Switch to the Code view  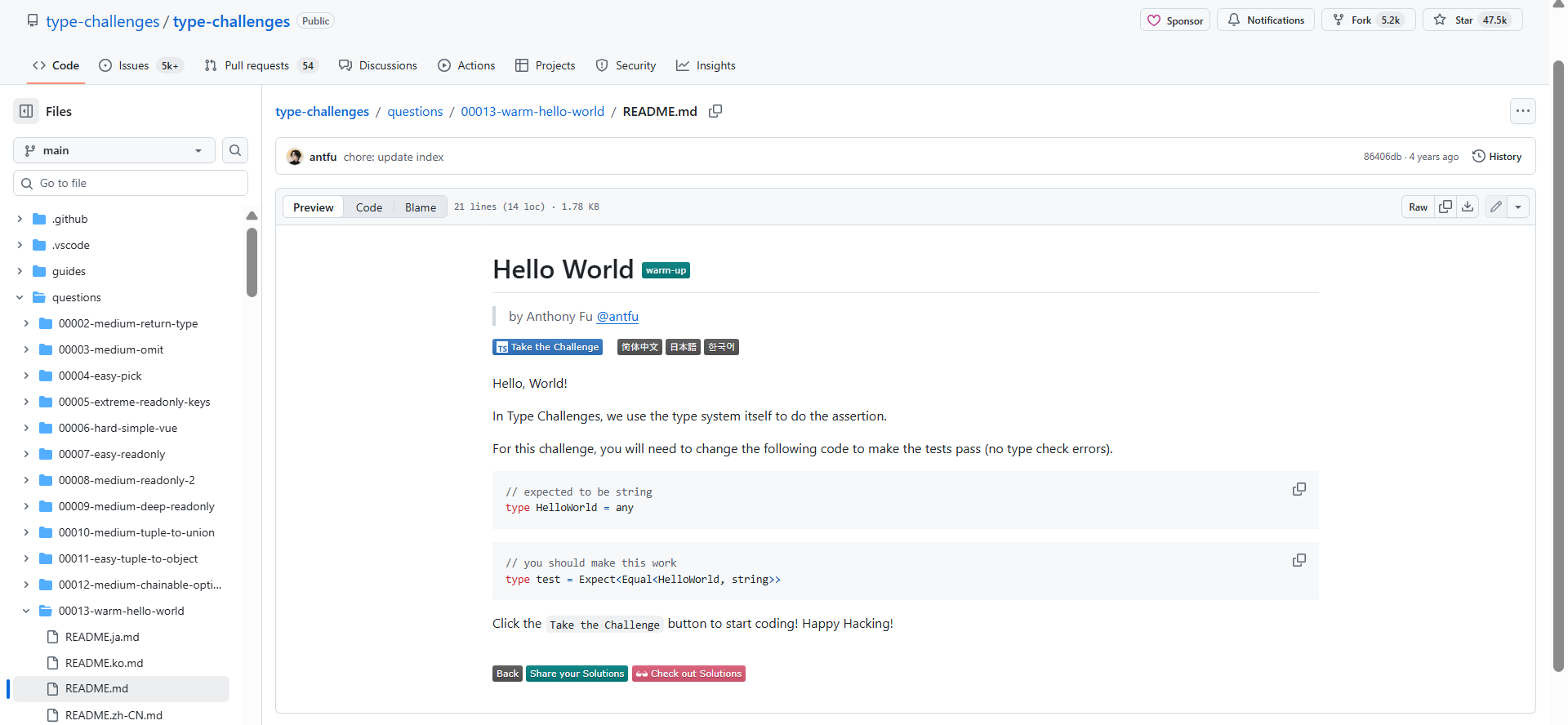tap(368, 207)
